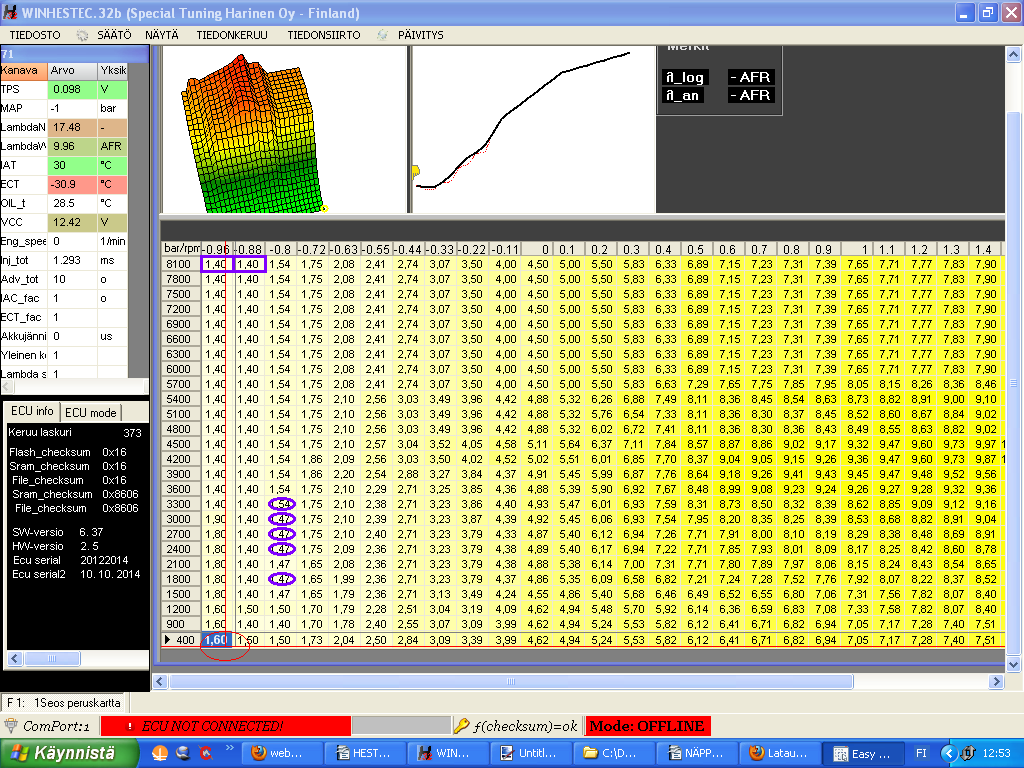Click the Ecu serial 20122014 value

(x=104, y=560)
